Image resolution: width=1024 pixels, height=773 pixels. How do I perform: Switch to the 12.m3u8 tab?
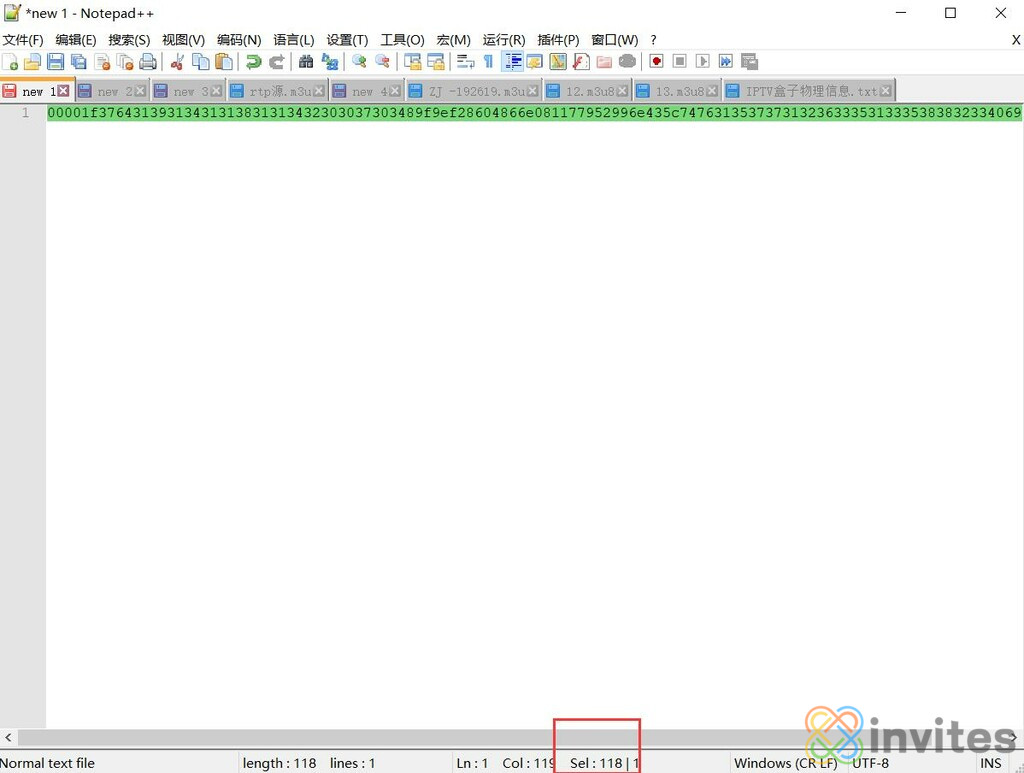pos(587,91)
